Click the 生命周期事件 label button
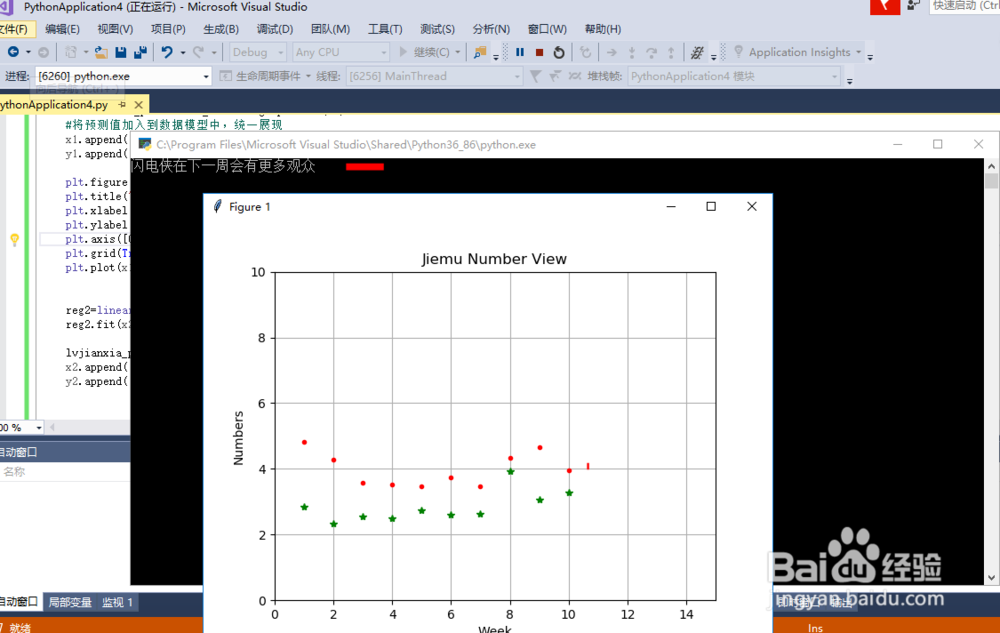The height and width of the screenshot is (633, 1000). 268,76
